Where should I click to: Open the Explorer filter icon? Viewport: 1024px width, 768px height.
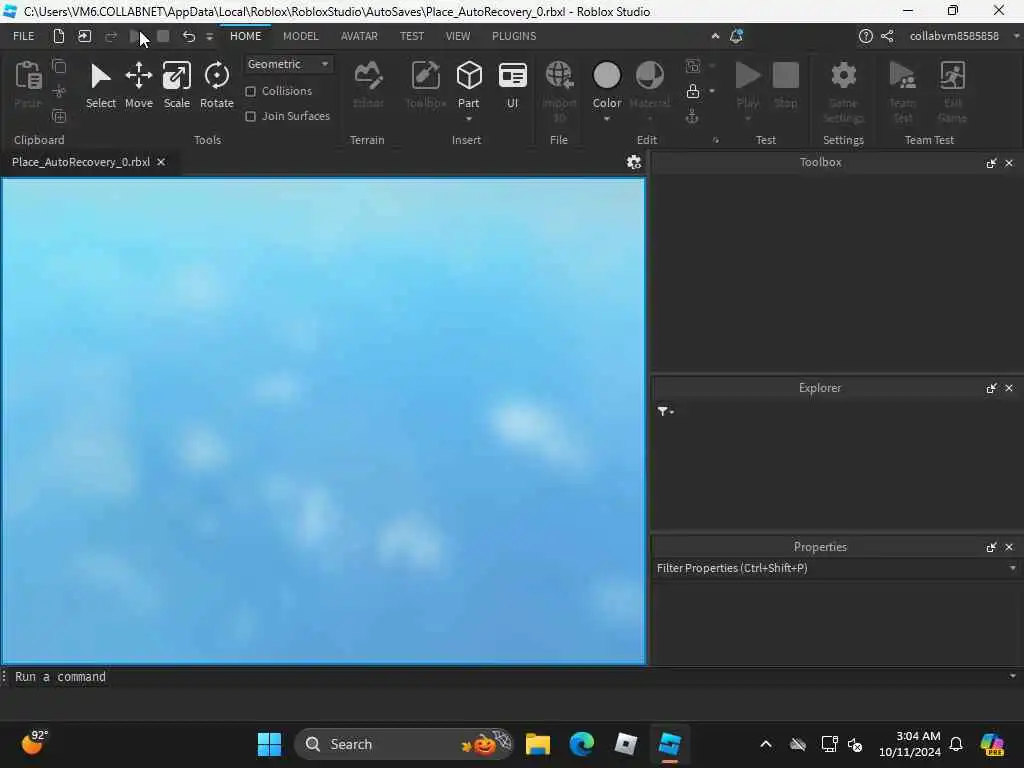click(665, 411)
